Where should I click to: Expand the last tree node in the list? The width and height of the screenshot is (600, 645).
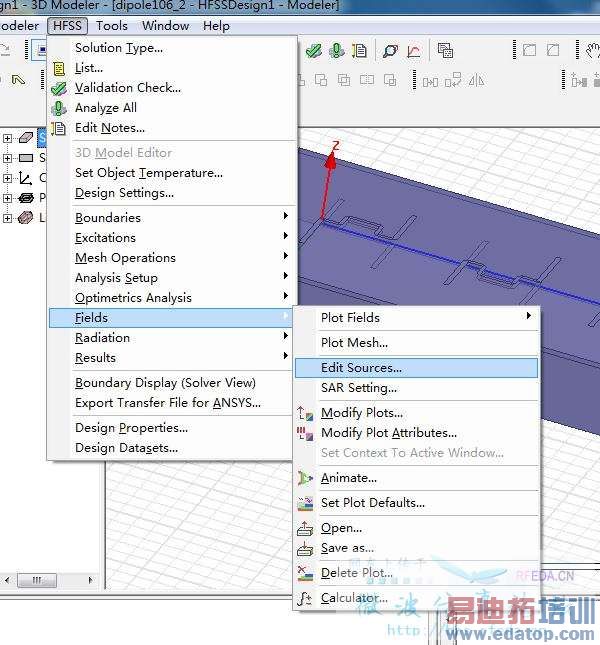7,218
